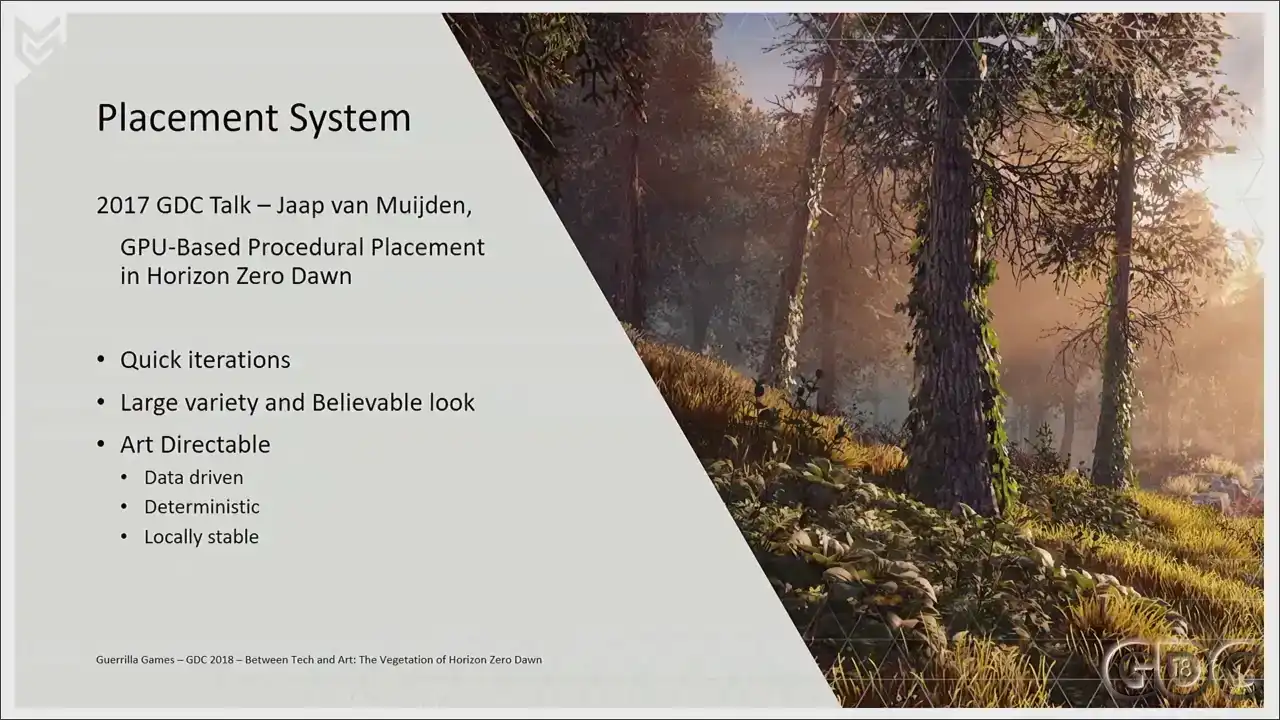Select the Deterministic sub-bullet
Image resolution: width=1280 pixels, height=720 pixels.
click(x=201, y=507)
